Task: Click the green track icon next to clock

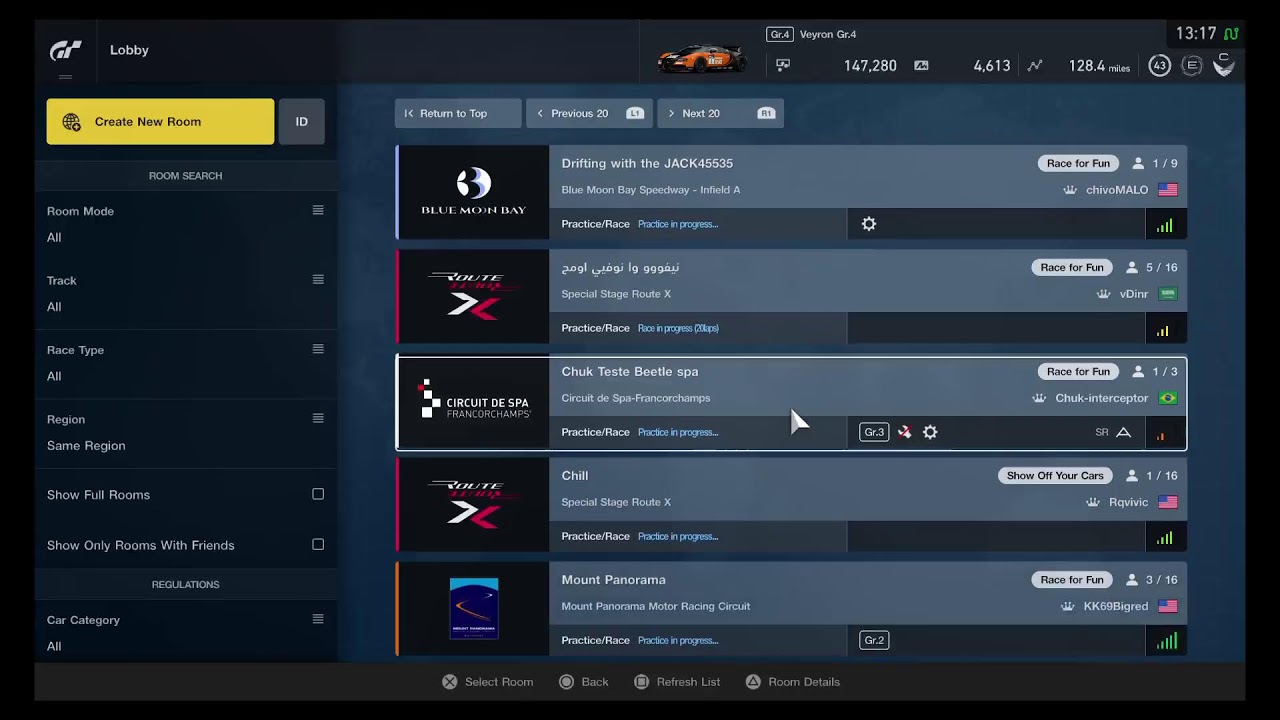Action: coord(1231,34)
